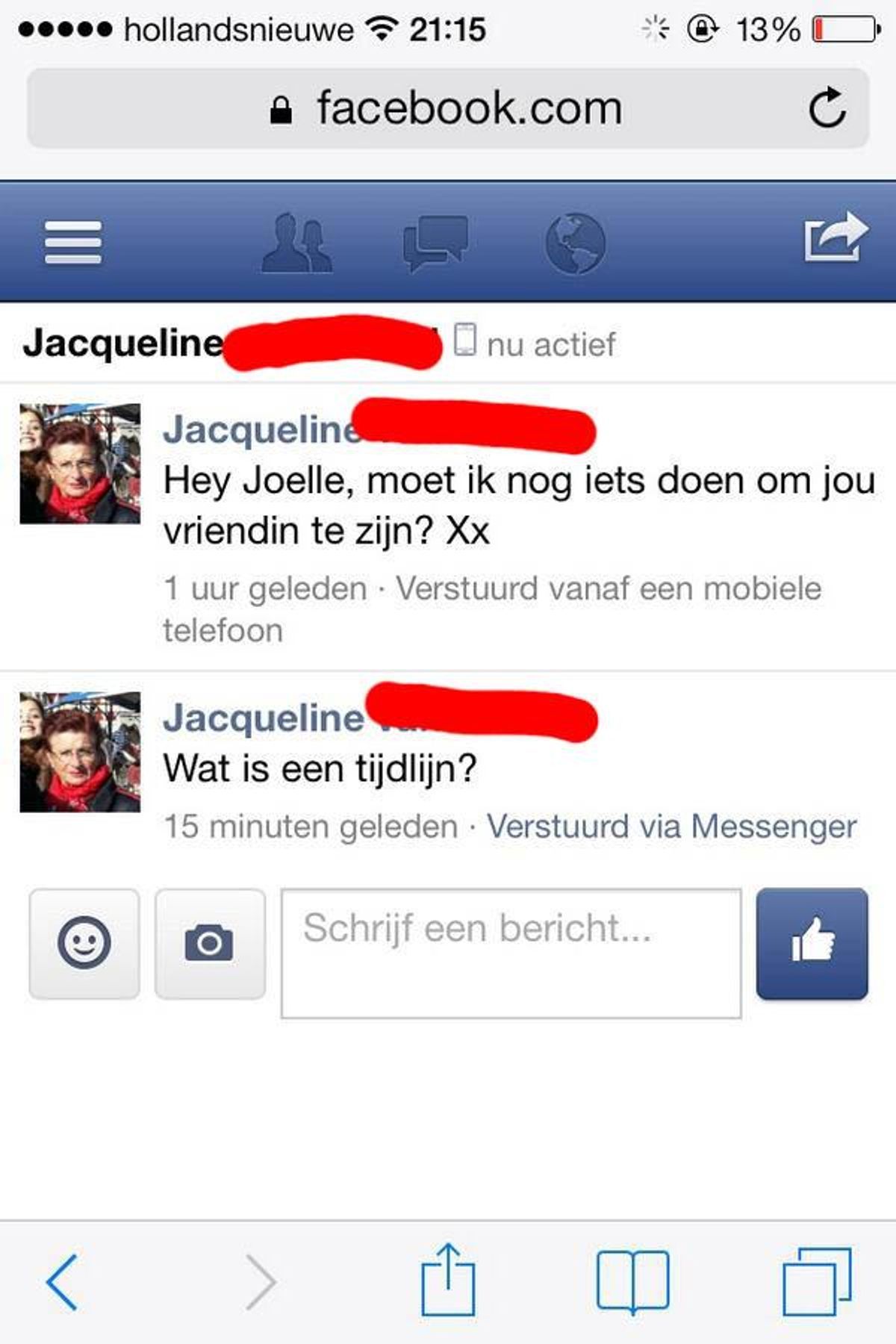The image size is (896, 1344).
Task: Go back with Safari's back arrow
Action: point(62,1282)
